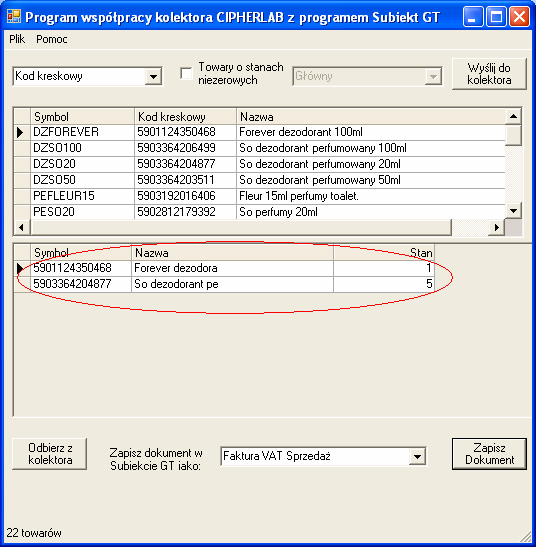
Task: Click the horizontal scrollbar thumb of the products grid
Action: click(x=241, y=227)
